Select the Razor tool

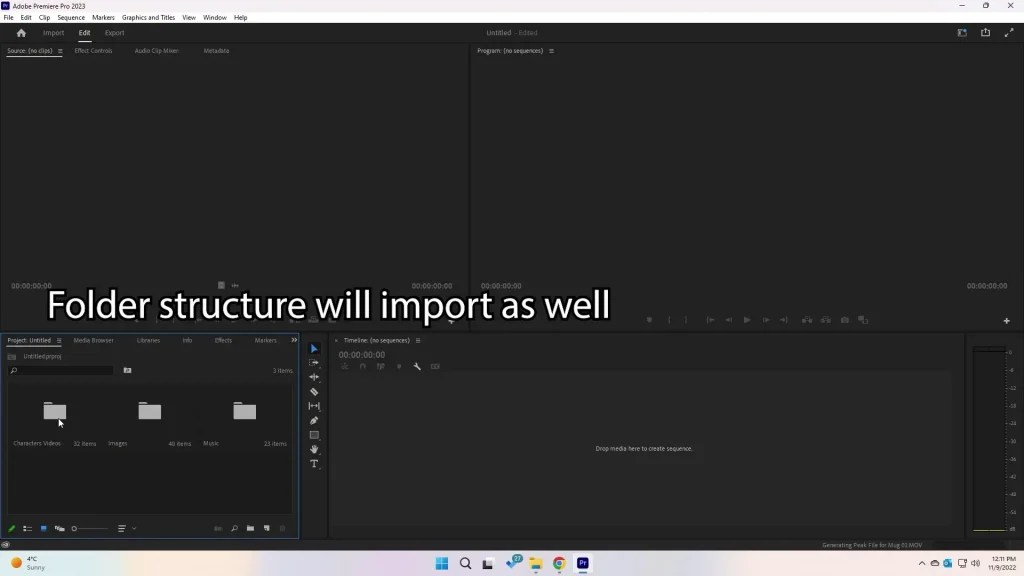click(x=313, y=391)
